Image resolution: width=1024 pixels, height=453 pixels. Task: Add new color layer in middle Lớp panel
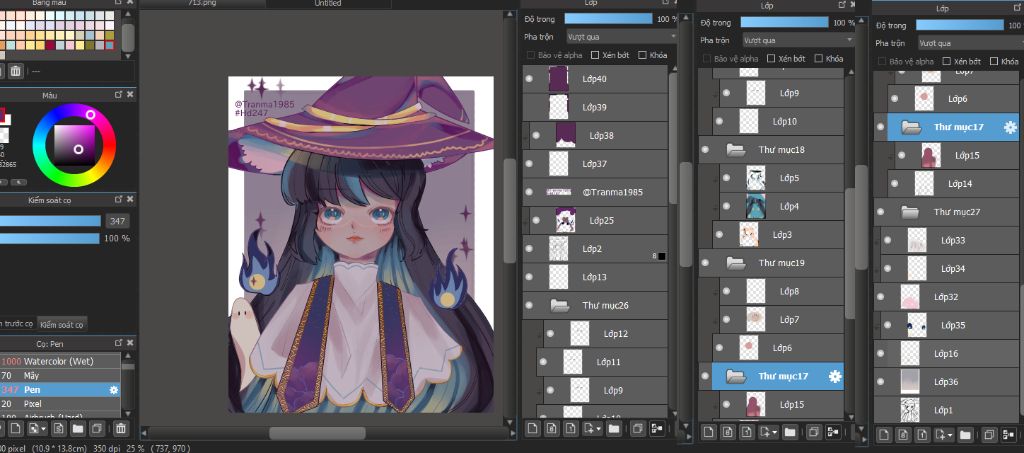tap(709, 431)
